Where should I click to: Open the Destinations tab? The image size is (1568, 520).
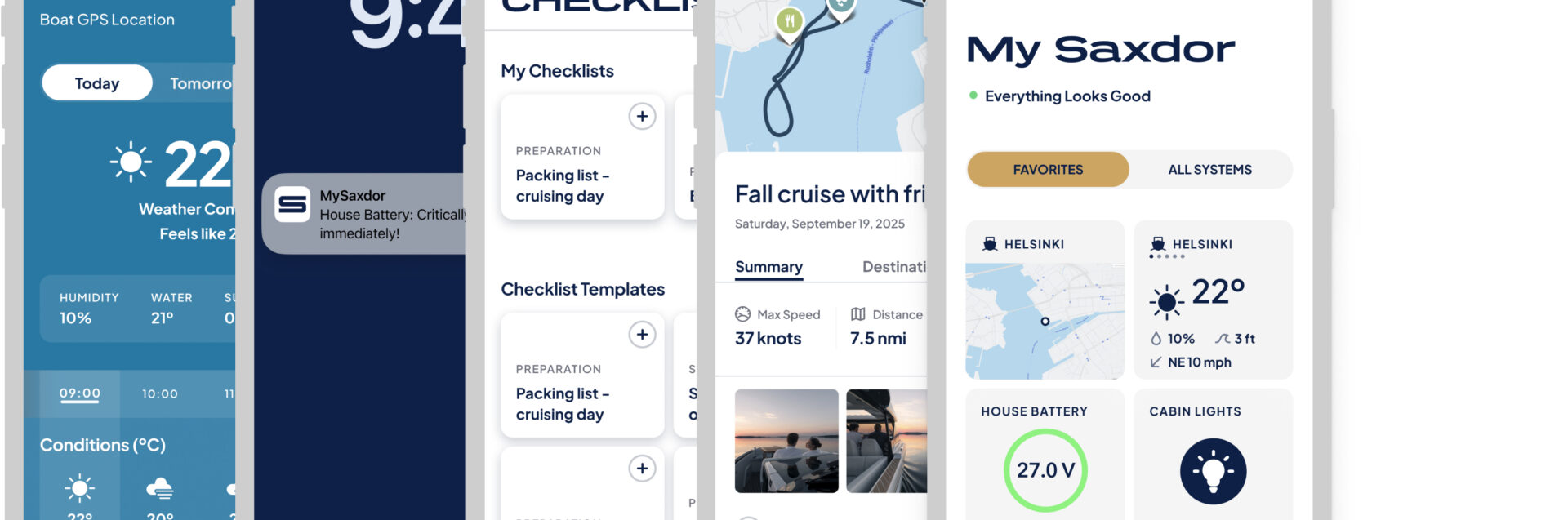(894, 267)
